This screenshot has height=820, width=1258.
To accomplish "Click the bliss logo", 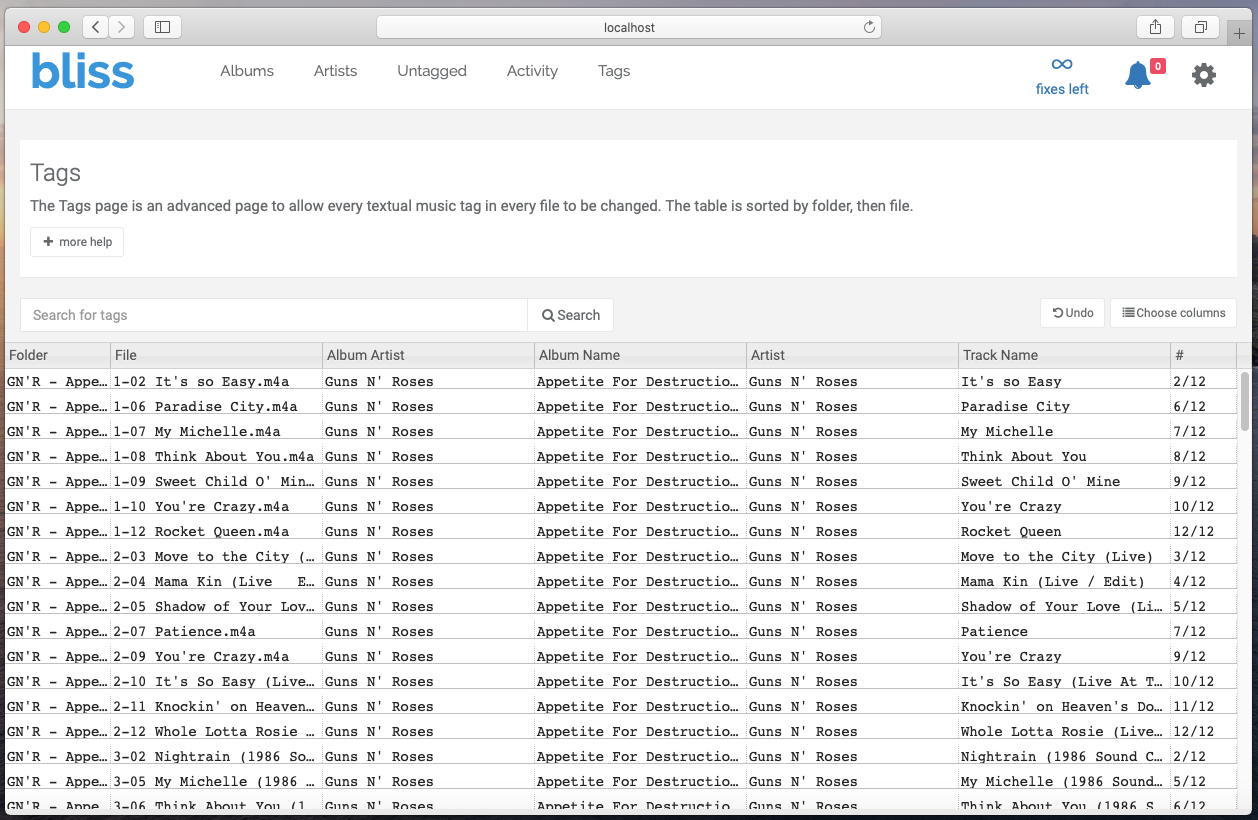I will pyautogui.click(x=83, y=72).
